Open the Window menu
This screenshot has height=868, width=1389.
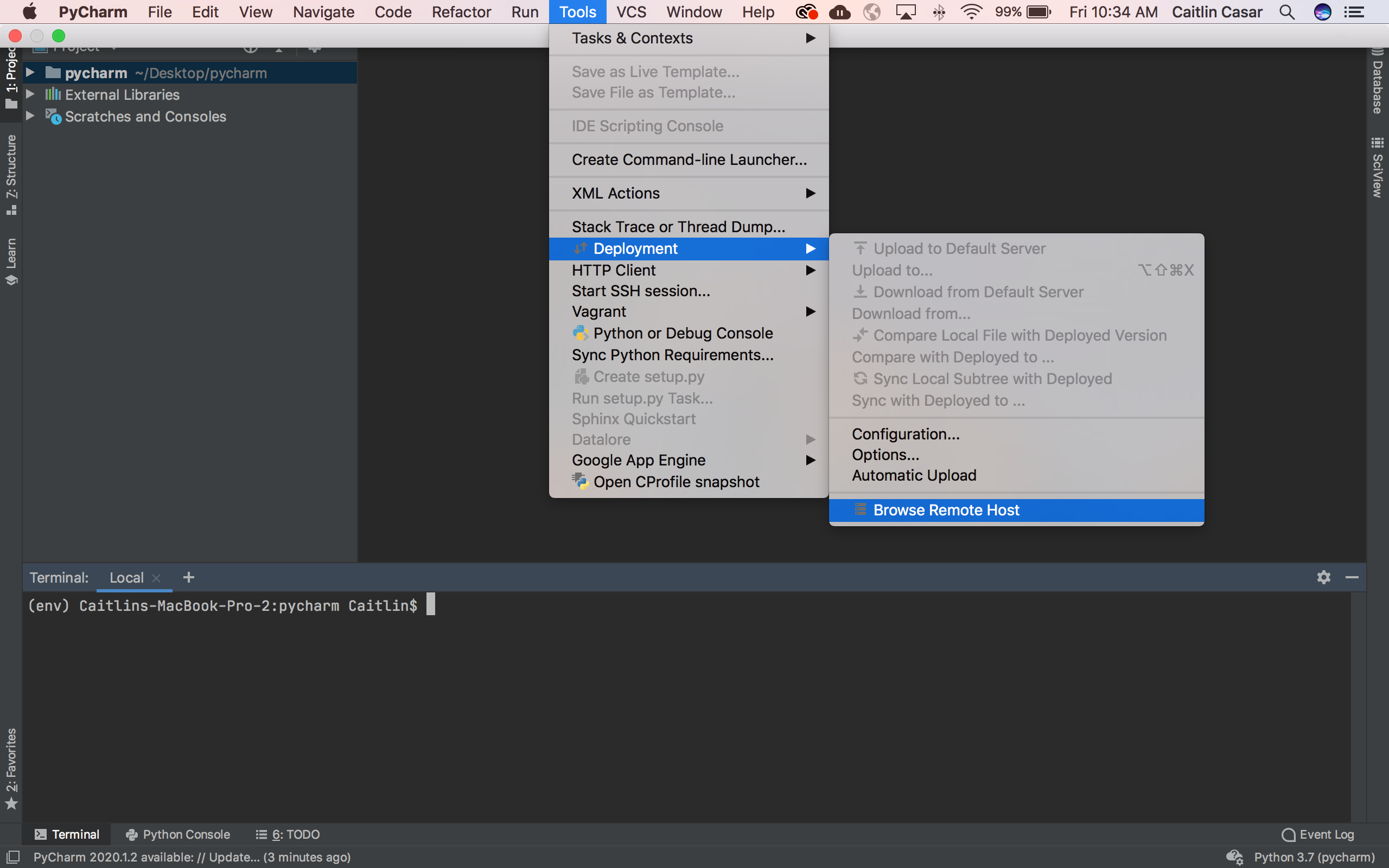pos(694,12)
